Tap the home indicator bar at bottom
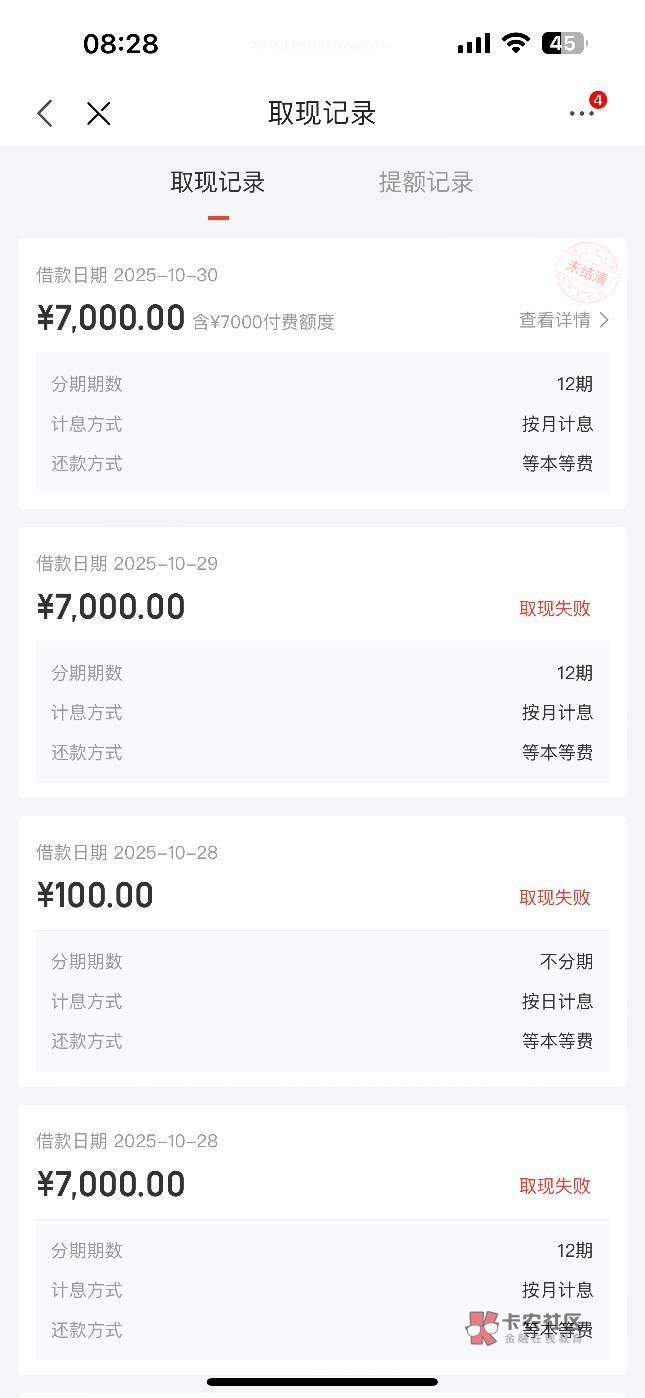 coord(322,1382)
